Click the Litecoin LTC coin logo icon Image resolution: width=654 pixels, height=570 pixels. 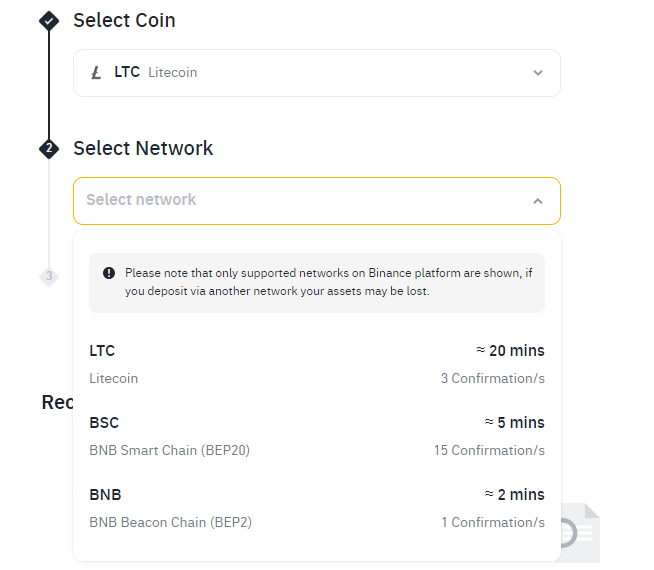point(96,73)
